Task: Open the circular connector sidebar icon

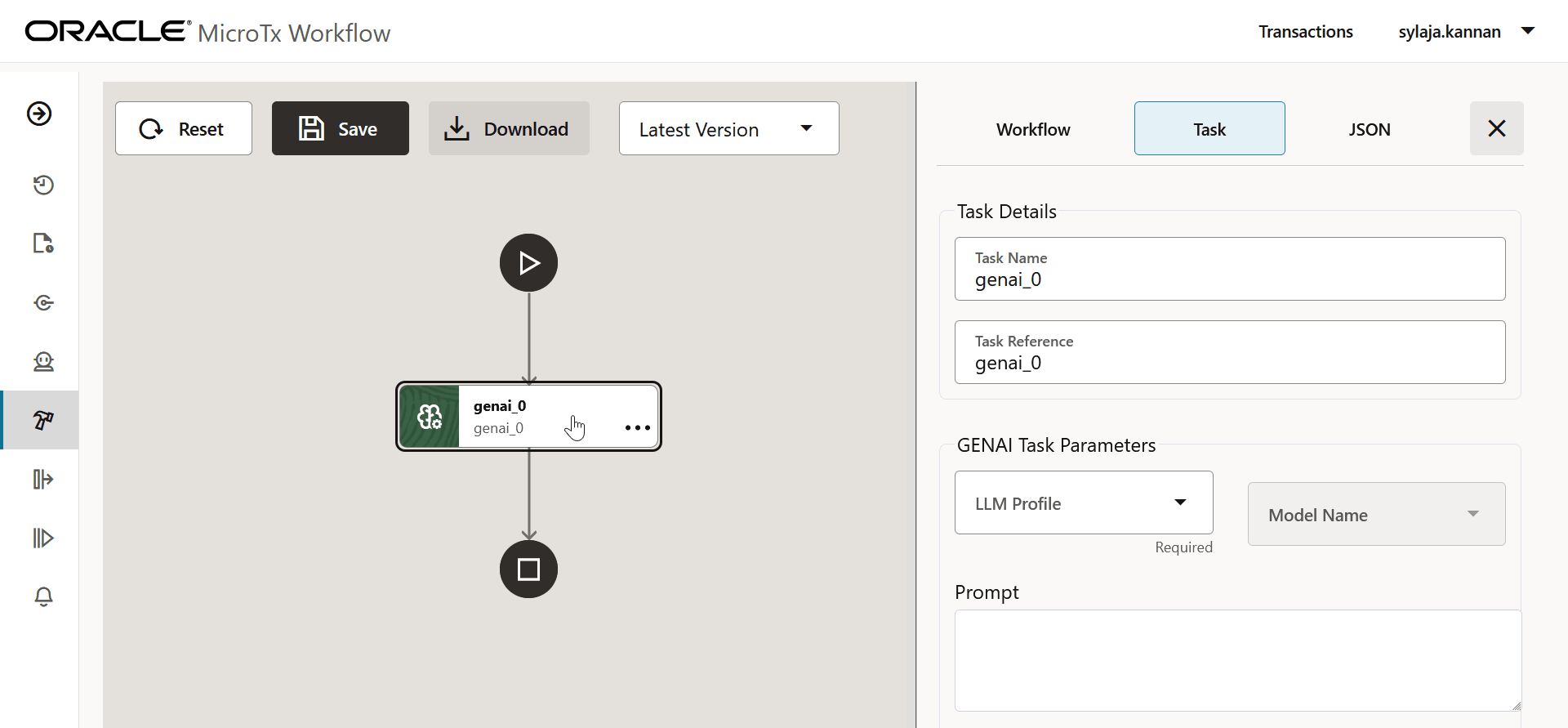Action: click(x=43, y=303)
